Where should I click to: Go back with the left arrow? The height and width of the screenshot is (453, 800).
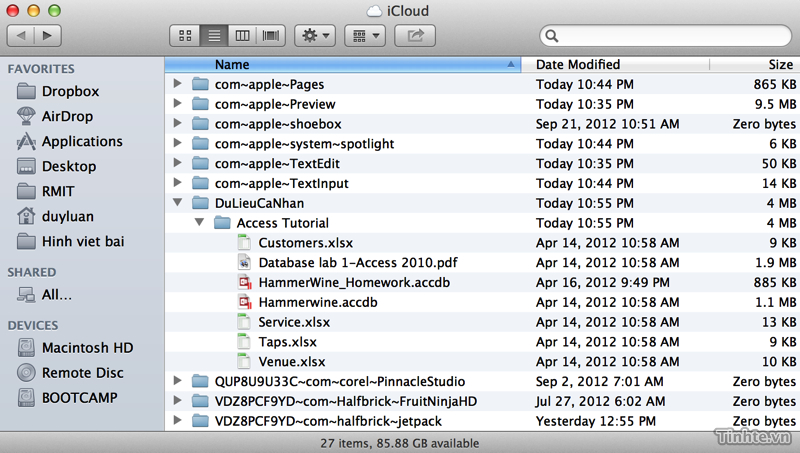click(20, 36)
